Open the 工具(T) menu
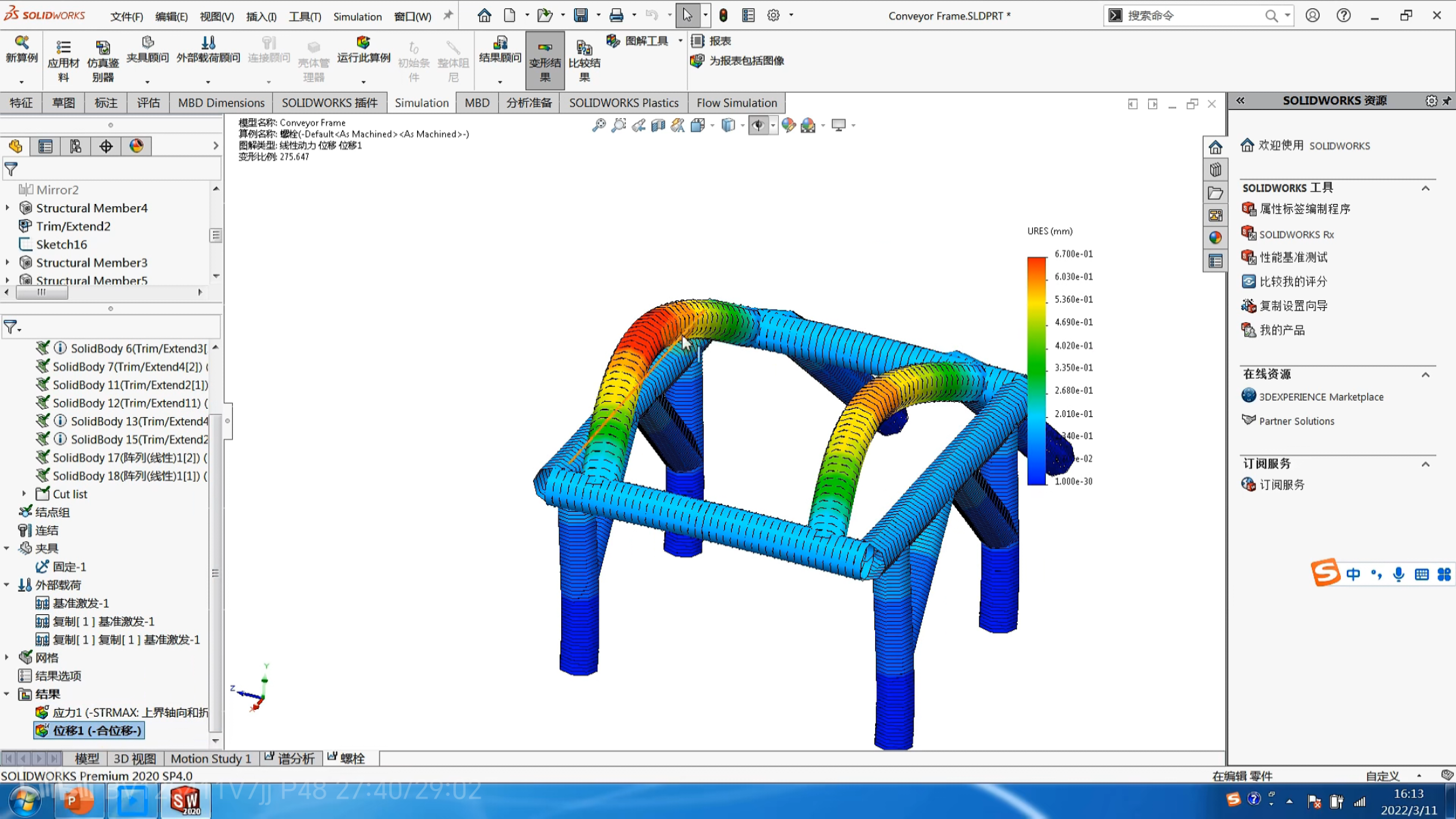1456x819 pixels. coord(304,16)
